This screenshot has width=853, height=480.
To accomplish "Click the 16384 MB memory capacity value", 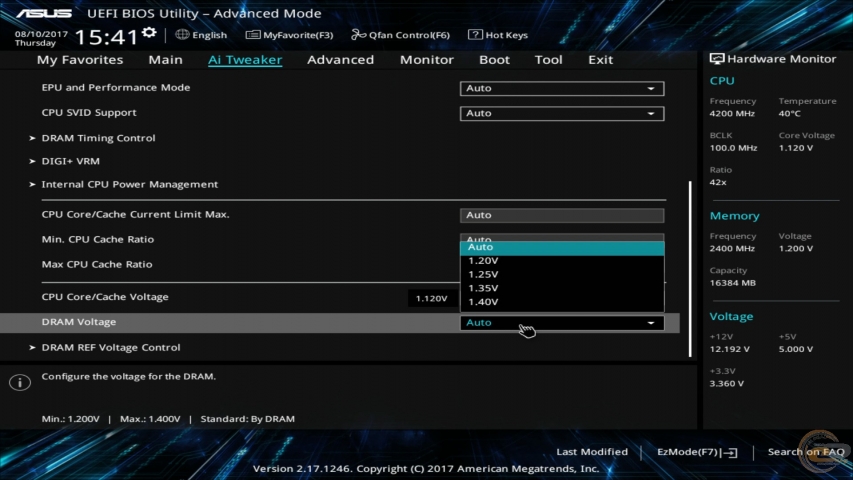I will coord(733,283).
